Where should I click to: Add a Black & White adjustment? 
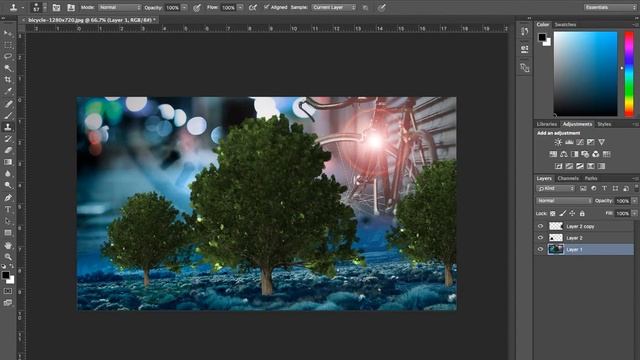point(574,154)
